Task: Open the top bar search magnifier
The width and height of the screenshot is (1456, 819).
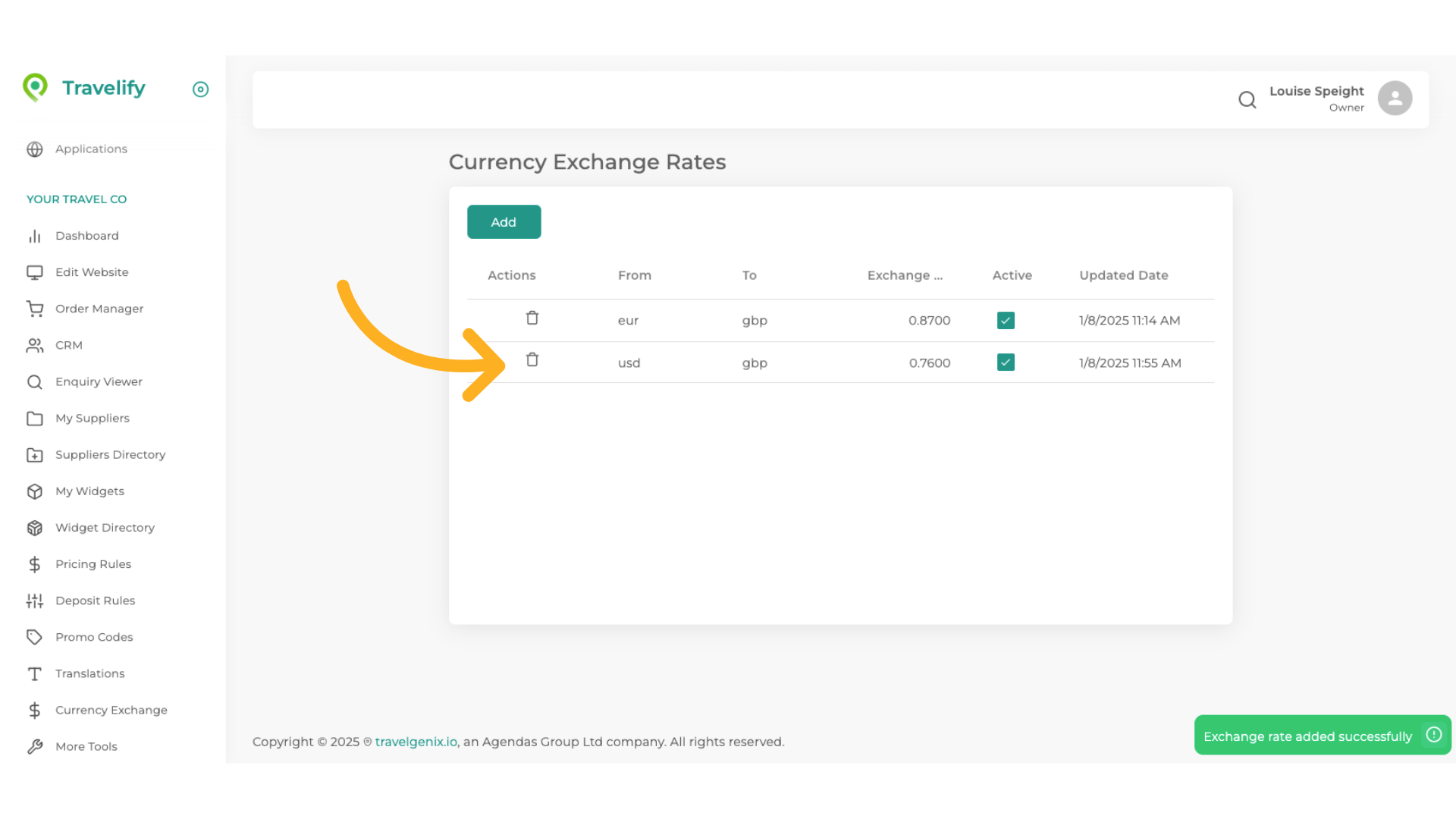Action: coord(1247,99)
